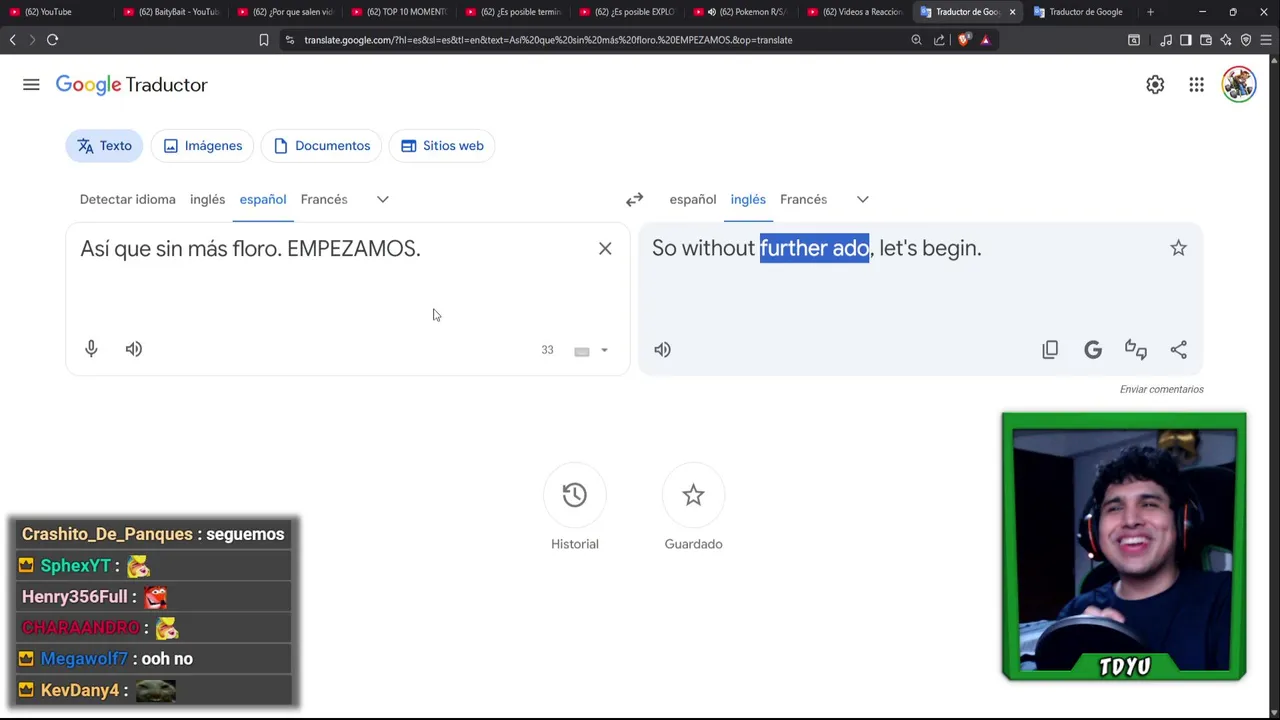Open the music note playlist icon
This screenshot has width=1280, height=720.
[x=1166, y=40]
